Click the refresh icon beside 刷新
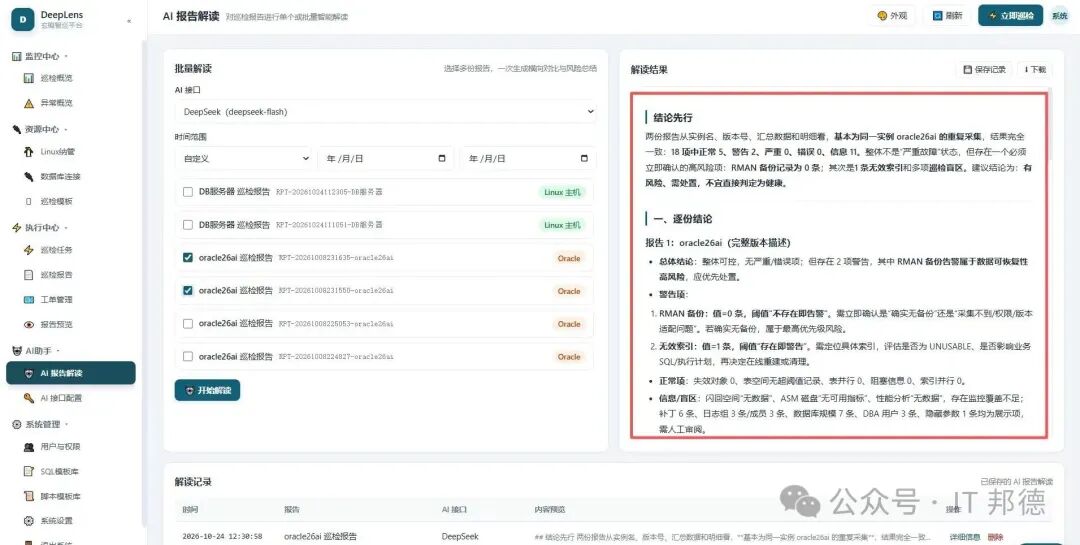Image resolution: width=1080 pixels, height=545 pixels. pyautogui.click(x=937, y=15)
